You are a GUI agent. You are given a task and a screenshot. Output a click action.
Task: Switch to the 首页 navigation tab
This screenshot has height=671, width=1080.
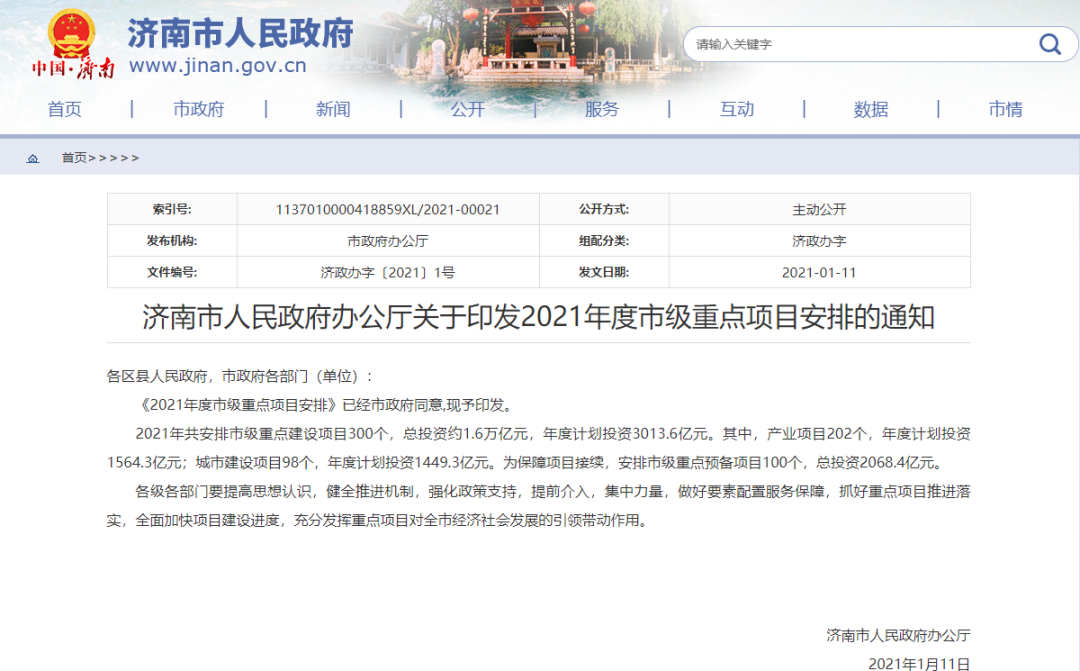point(64,109)
